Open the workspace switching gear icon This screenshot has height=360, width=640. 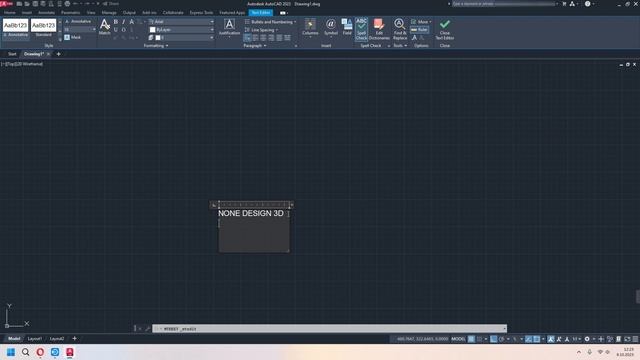(x=587, y=339)
